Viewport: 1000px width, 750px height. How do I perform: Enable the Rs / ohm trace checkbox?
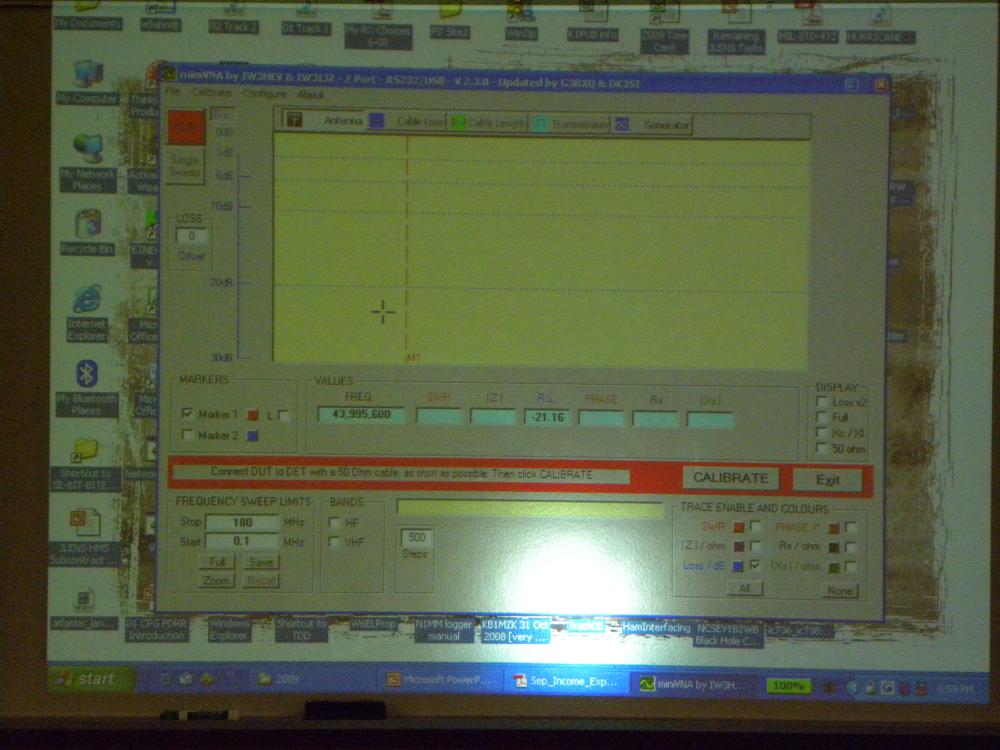tap(850, 547)
